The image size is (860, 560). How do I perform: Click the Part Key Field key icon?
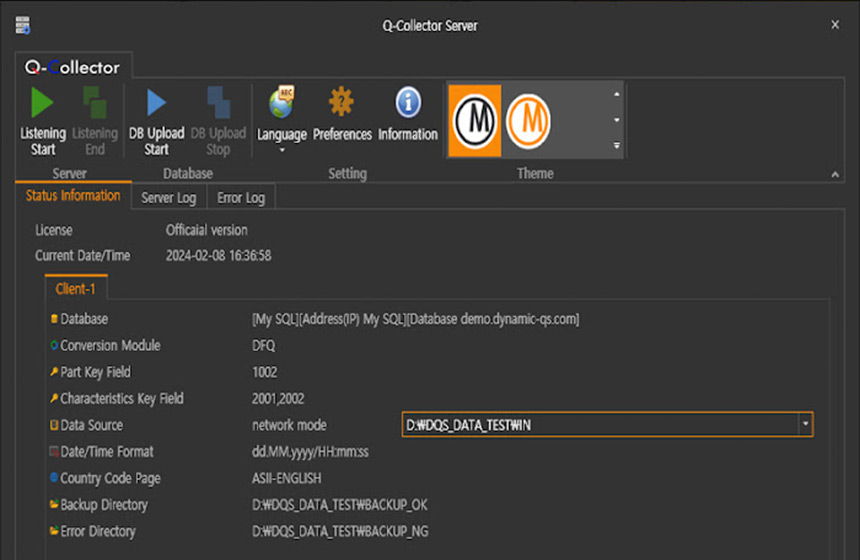54,371
